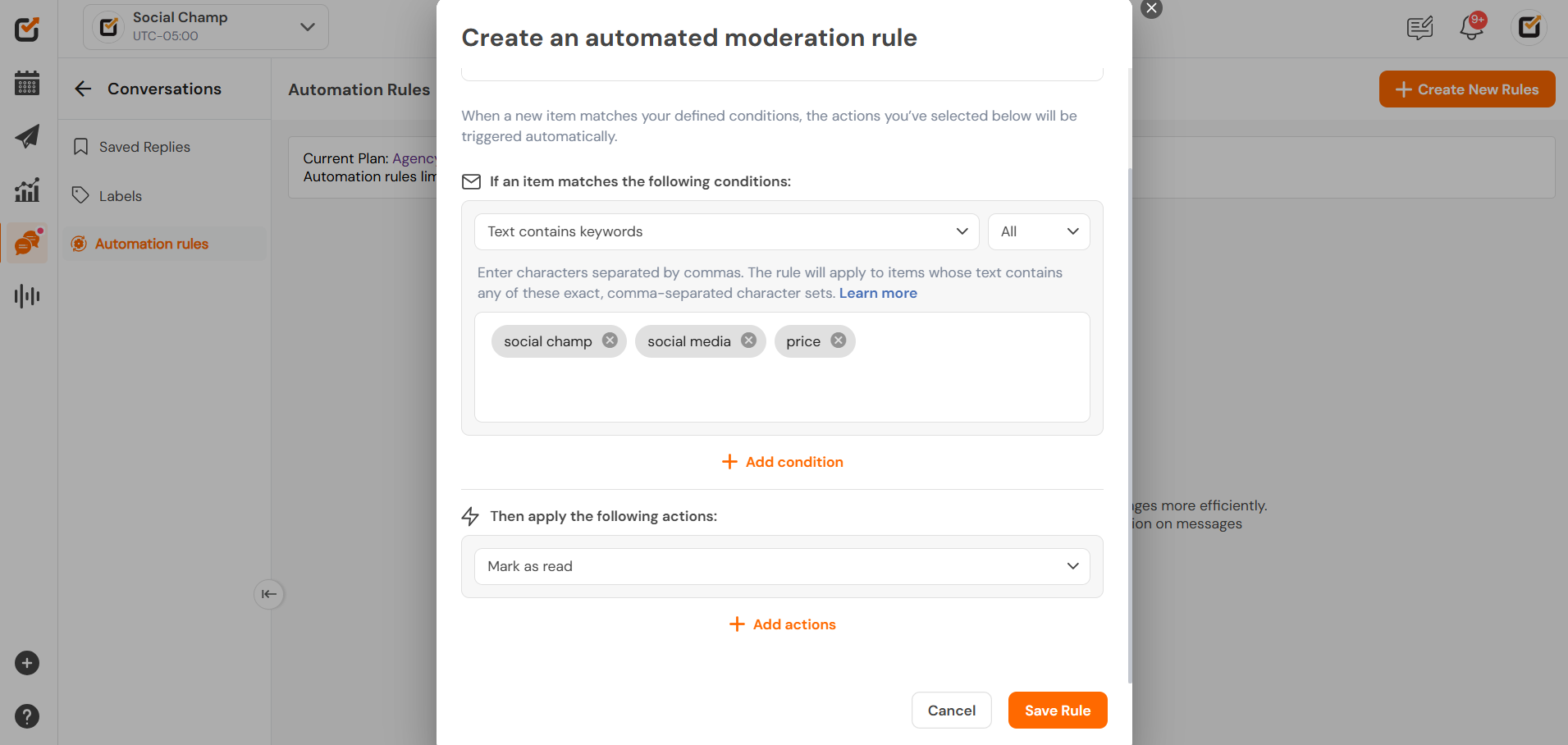
Task: Expand the 'Text contains keywords' dropdown
Action: [x=727, y=231]
